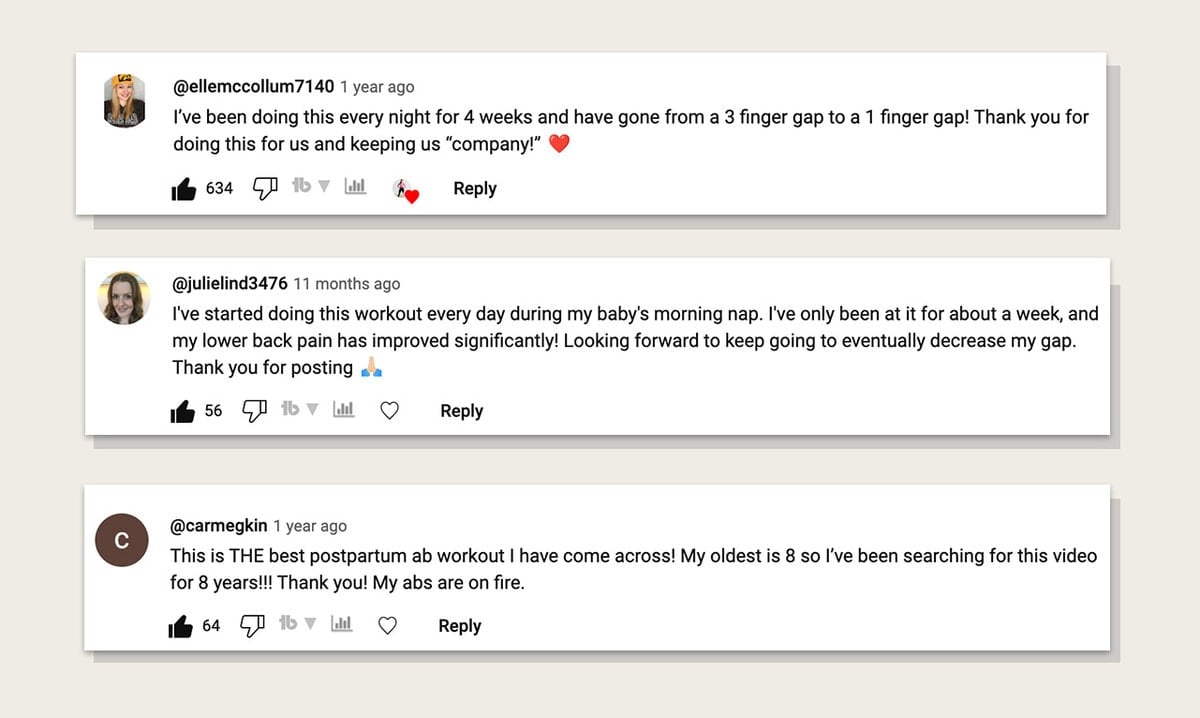This screenshot has height=718, width=1200.
Task: Like the @julielind3476 comment
Action: pos(182,411)
